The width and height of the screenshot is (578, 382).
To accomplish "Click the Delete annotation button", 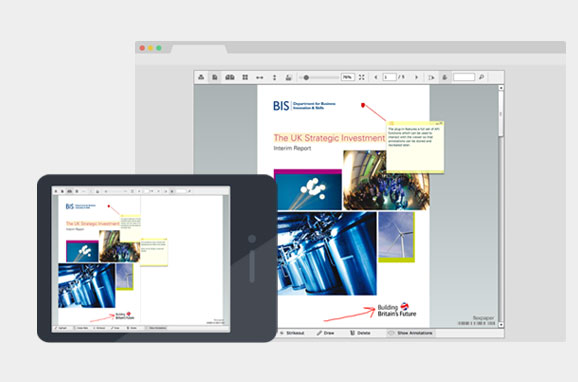I will pyautogui.click(x=360, y=333).
